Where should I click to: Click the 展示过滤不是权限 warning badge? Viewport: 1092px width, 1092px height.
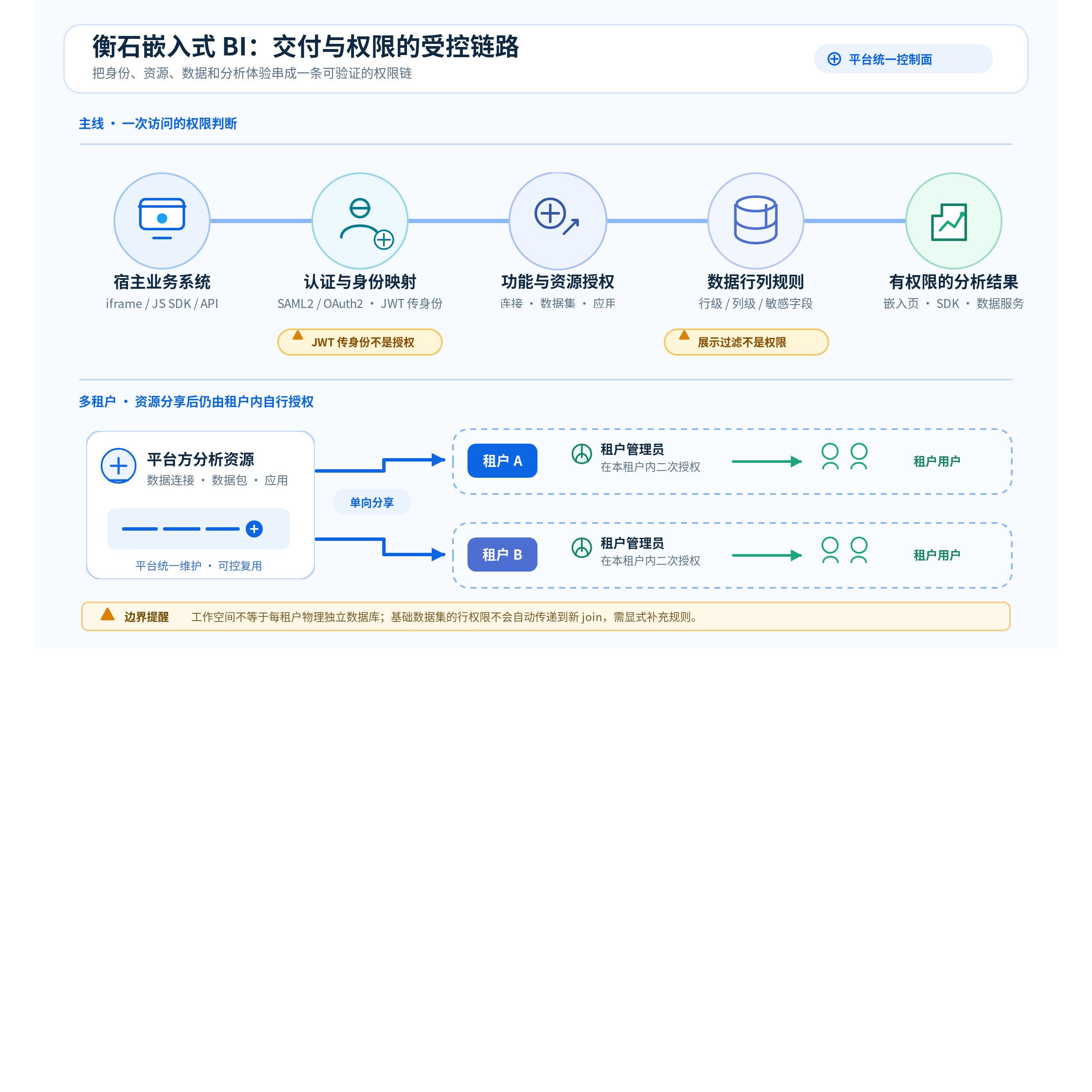pos(746,342)
